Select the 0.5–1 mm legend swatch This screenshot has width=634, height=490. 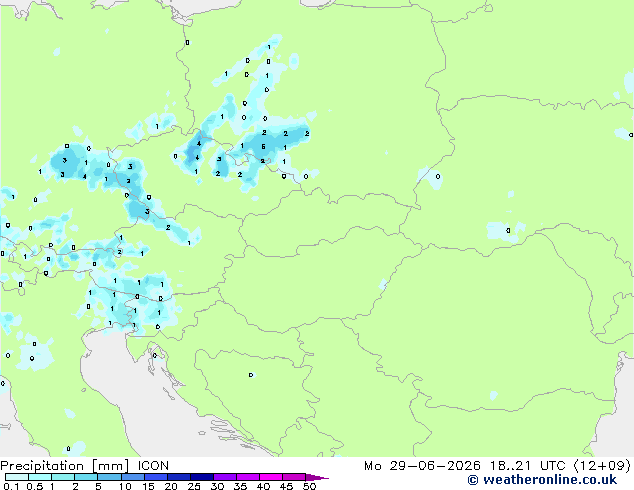click(40, 477)
